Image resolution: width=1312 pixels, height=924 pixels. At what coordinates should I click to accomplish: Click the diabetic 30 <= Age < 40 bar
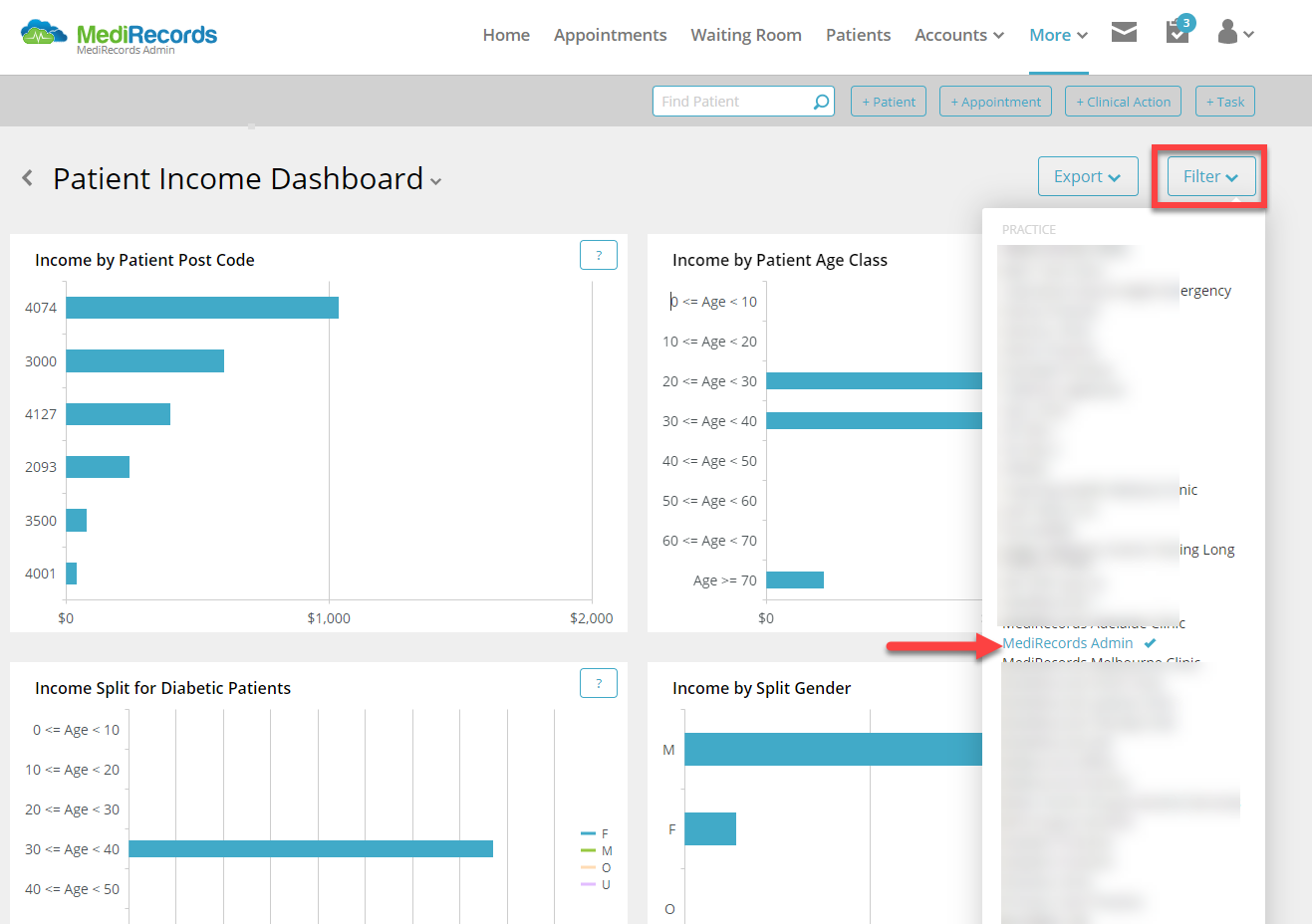pyautogui.click(x=311, y=848)
